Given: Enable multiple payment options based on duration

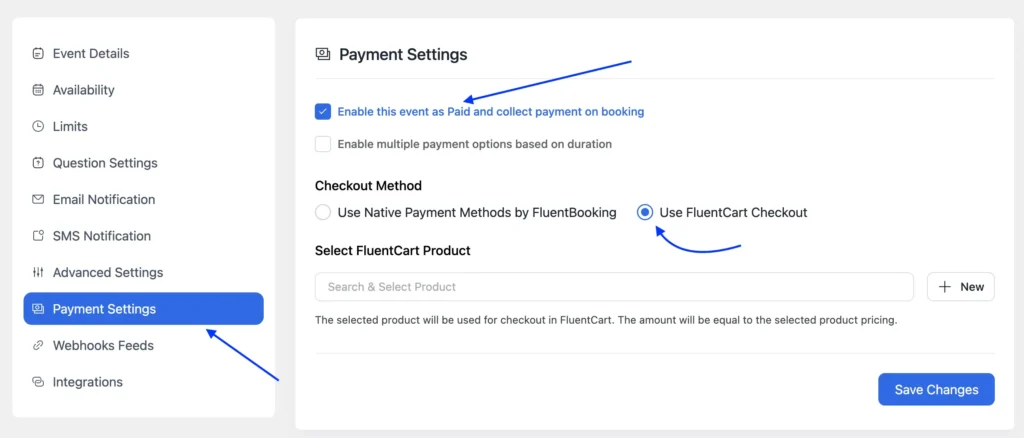Looking at the screenshot, I should [x=323, y=144].
